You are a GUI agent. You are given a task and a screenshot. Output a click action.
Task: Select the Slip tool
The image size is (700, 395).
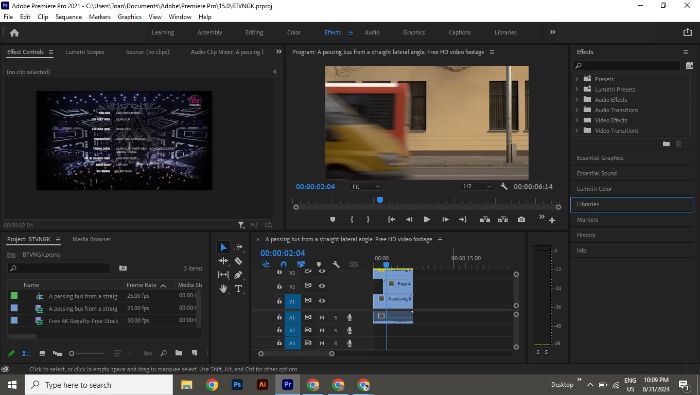pos(224,274)
